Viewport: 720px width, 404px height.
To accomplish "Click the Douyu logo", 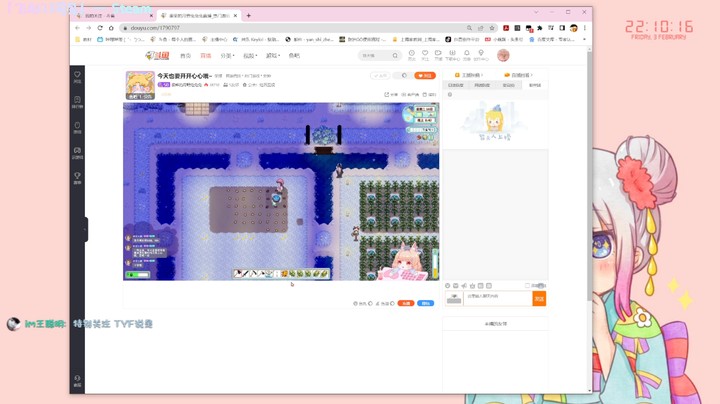I will [x=157, y=56].
